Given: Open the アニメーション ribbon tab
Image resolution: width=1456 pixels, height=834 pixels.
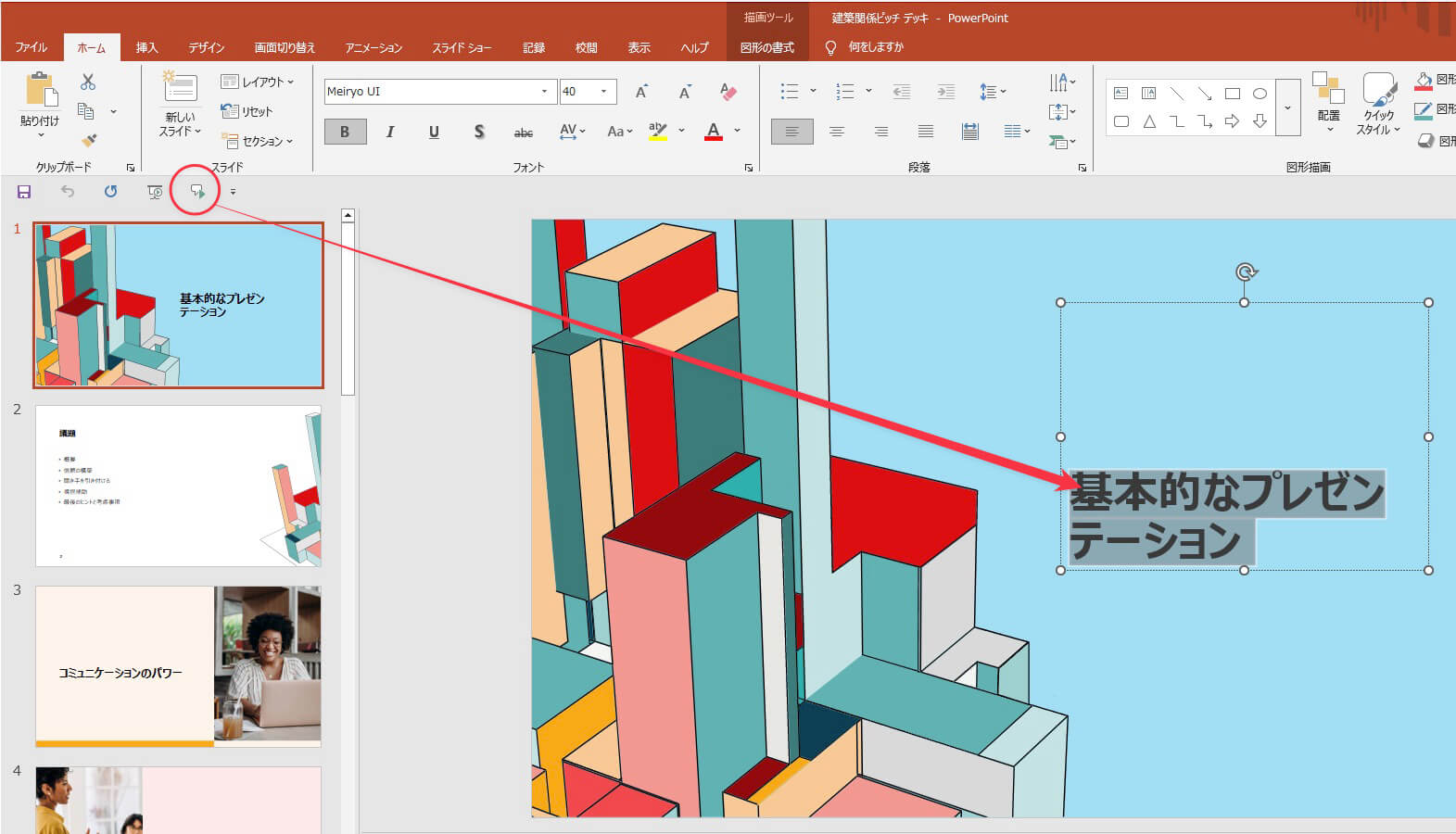Looking at the screenshot, I should click(x=373, y=47).
